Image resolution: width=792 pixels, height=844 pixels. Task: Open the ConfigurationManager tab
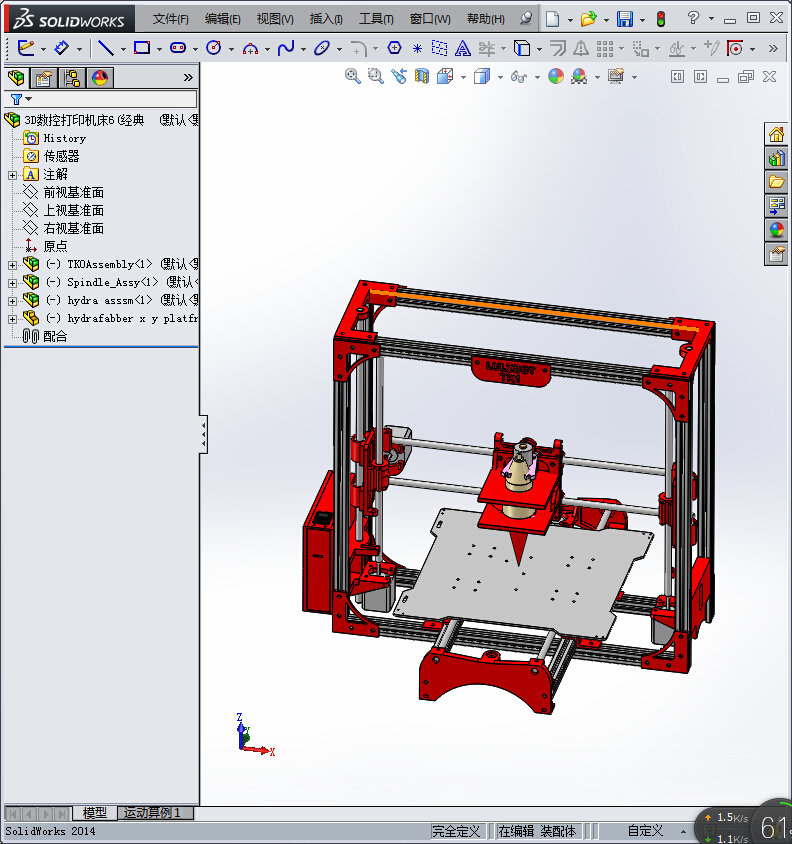pos(72,78)
